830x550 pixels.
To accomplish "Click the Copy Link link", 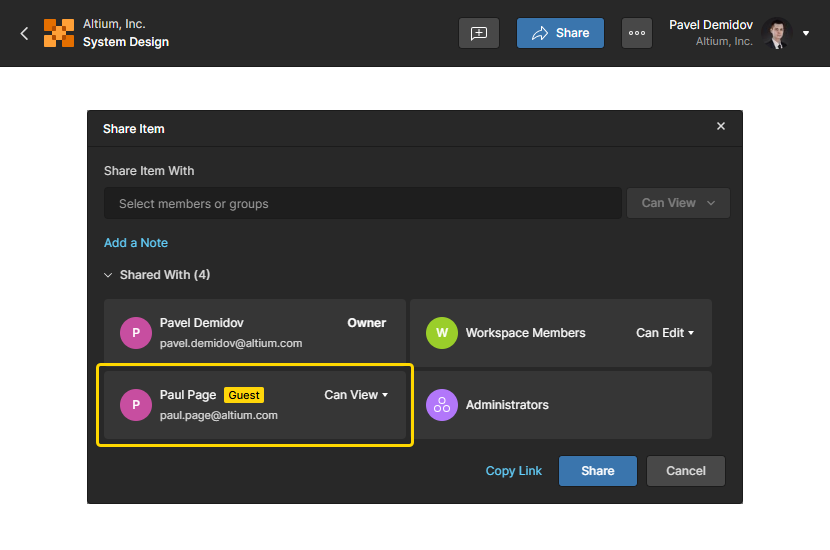I will (514, 471).
